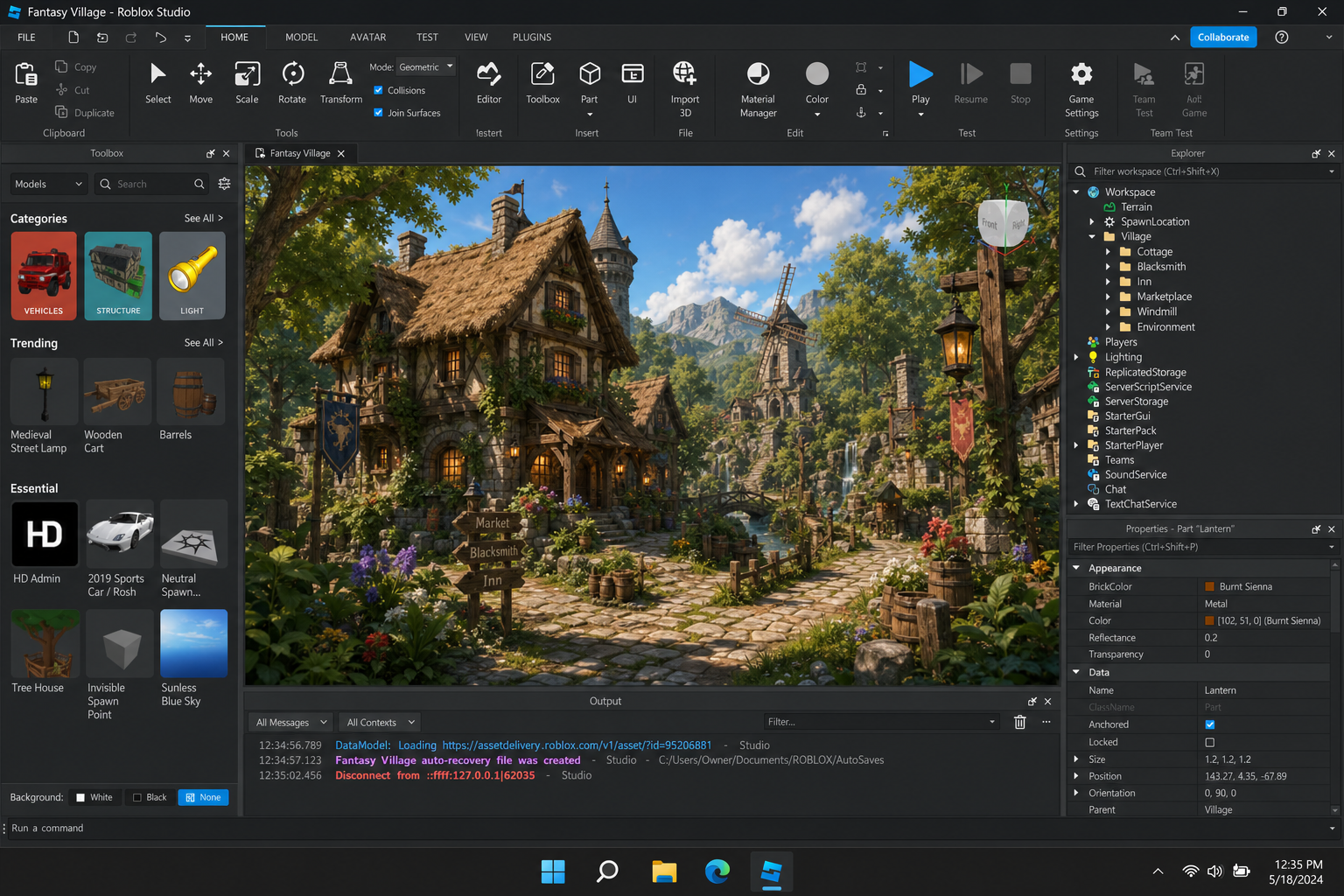Toggle the Collisions checkbox
1344x896 pixels.
(x=378, y=90)
